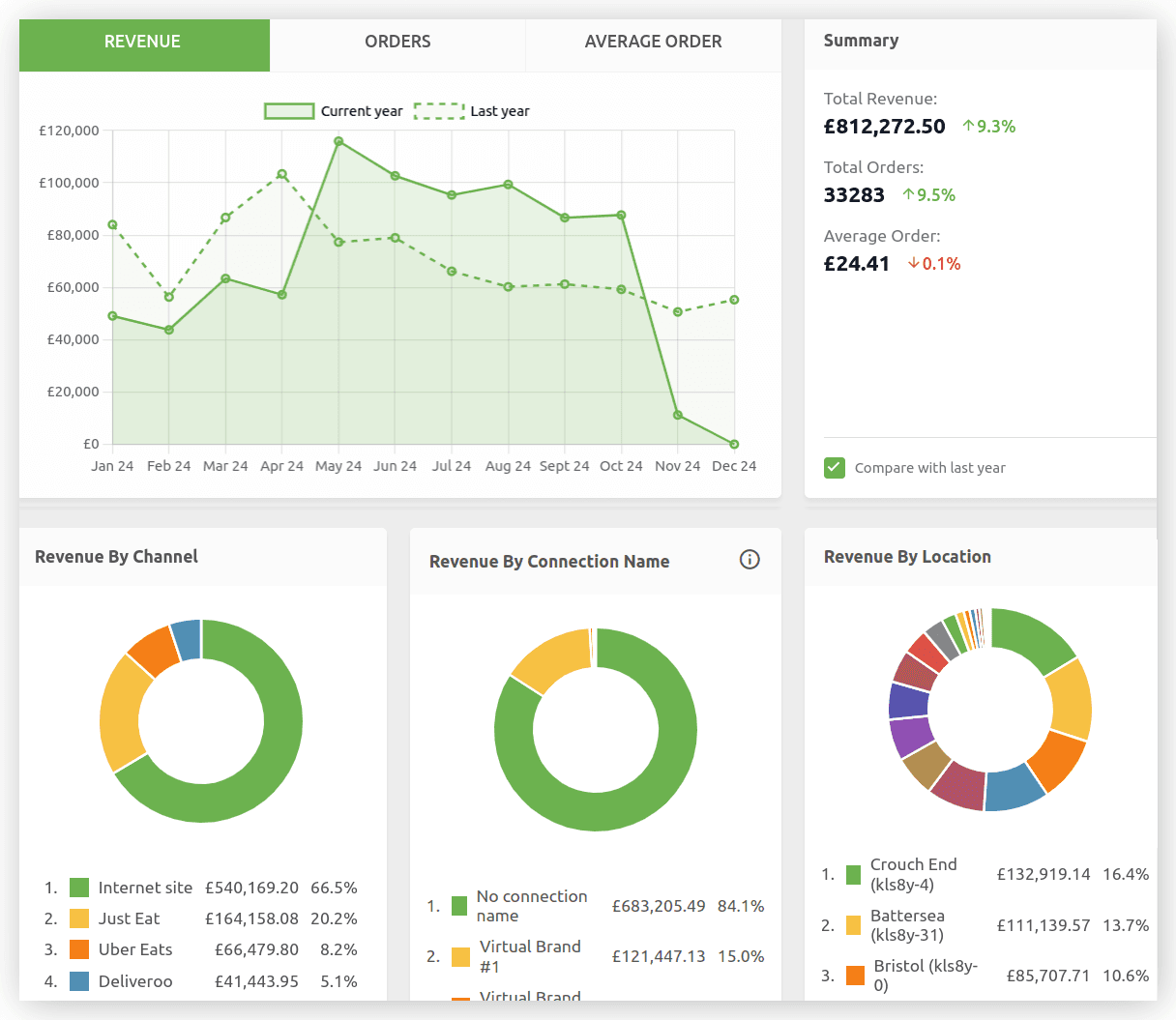Click the Revenue By Channel donut chart
The width and height of the screenshot is (1176, 1020).
pos(201,721)
